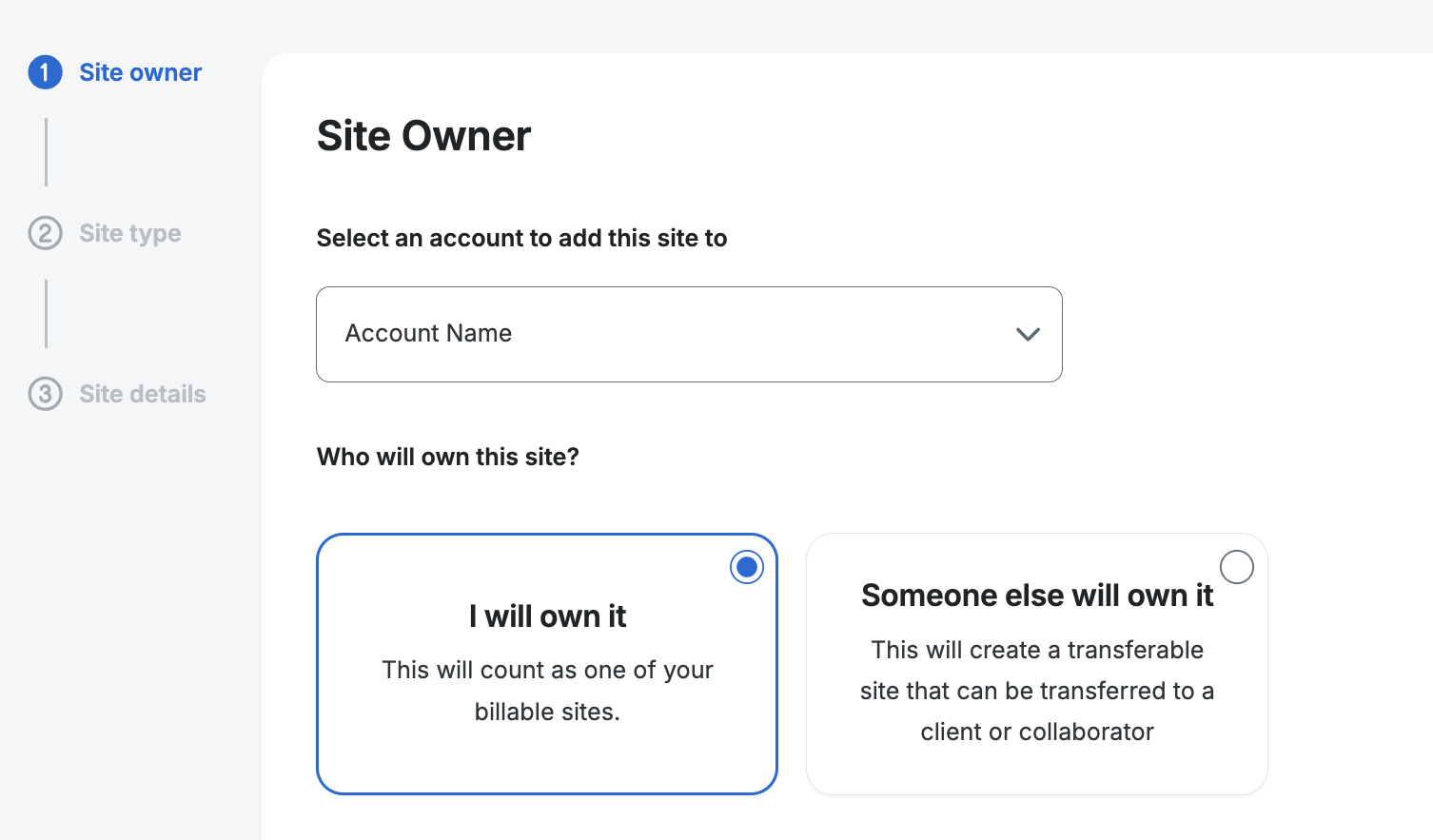Click the 'Who will own this site?' label
Screen dimensions: 1433x840
click(x=448, y=457)
